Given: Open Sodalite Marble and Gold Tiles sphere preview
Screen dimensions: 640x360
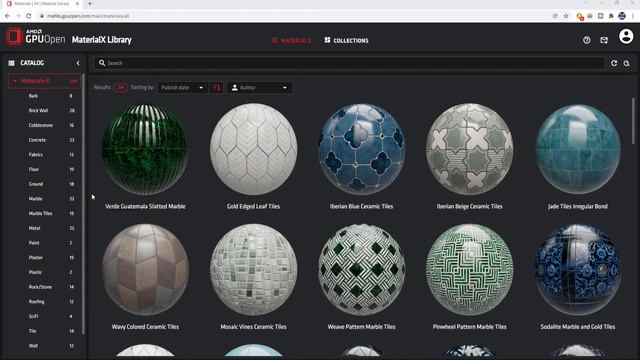Looking at the screenshot, I should click(578, 269).
